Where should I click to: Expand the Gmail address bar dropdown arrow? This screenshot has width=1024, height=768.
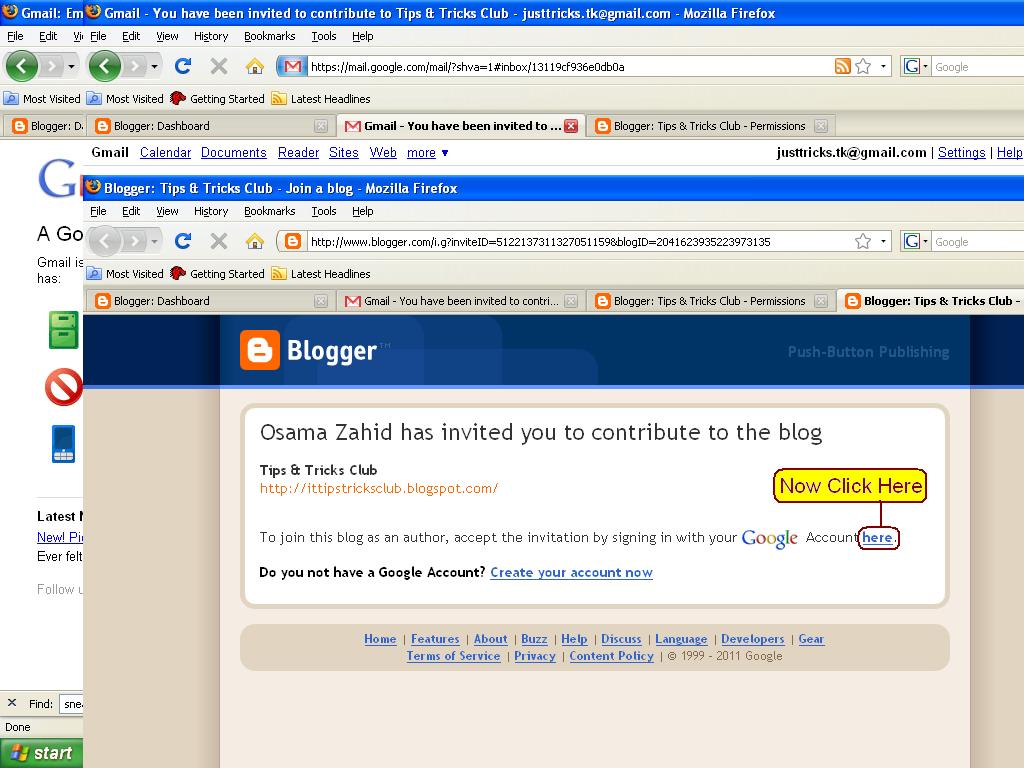click(x=883, y=66)
